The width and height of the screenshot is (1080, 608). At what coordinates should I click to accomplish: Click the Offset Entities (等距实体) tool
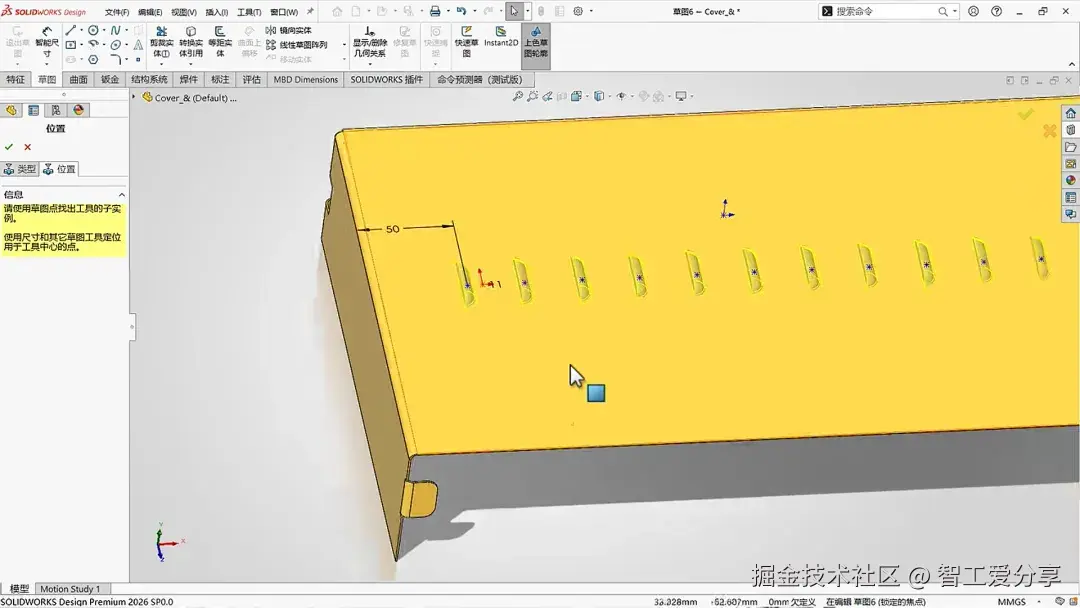[x=220, y=42]
